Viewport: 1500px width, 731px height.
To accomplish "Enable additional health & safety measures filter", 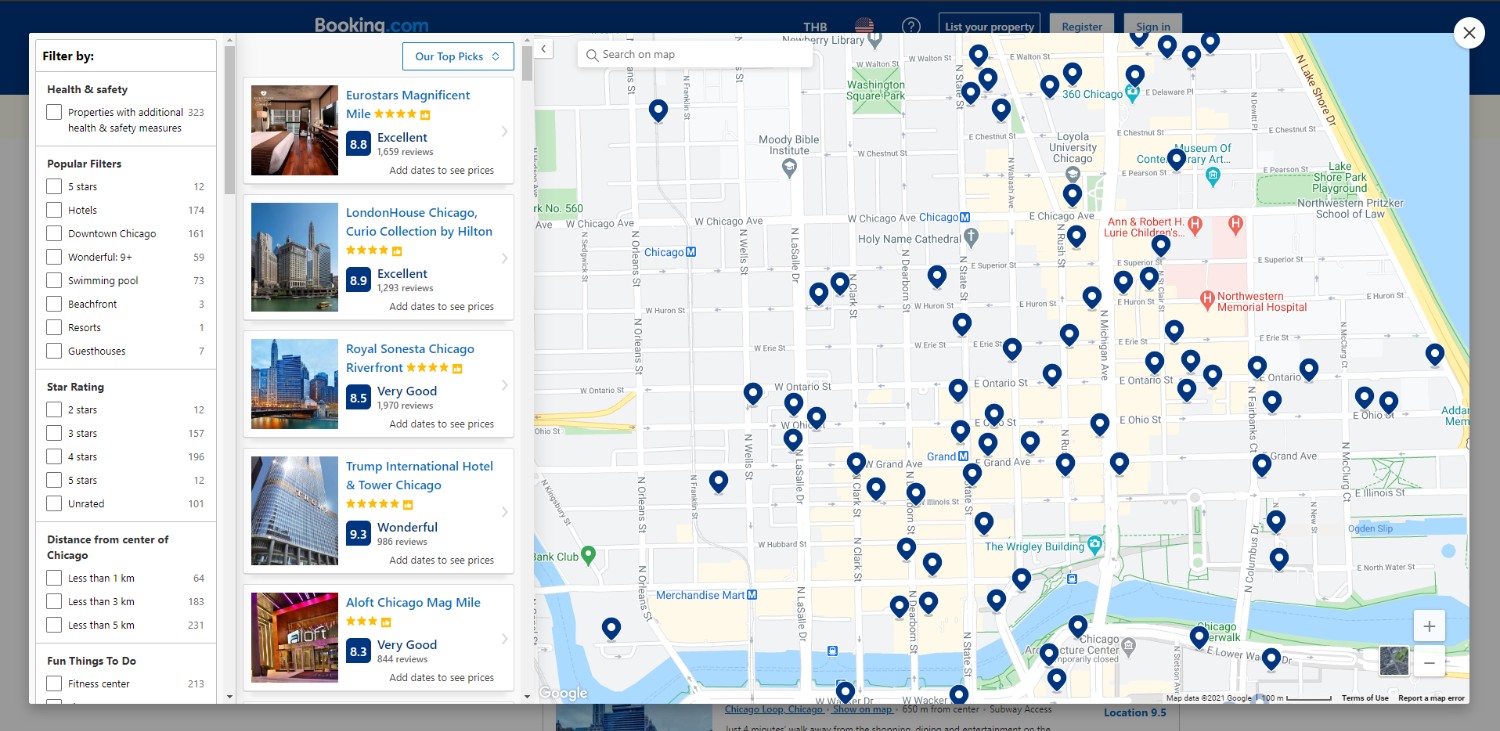I will [54, 112].
